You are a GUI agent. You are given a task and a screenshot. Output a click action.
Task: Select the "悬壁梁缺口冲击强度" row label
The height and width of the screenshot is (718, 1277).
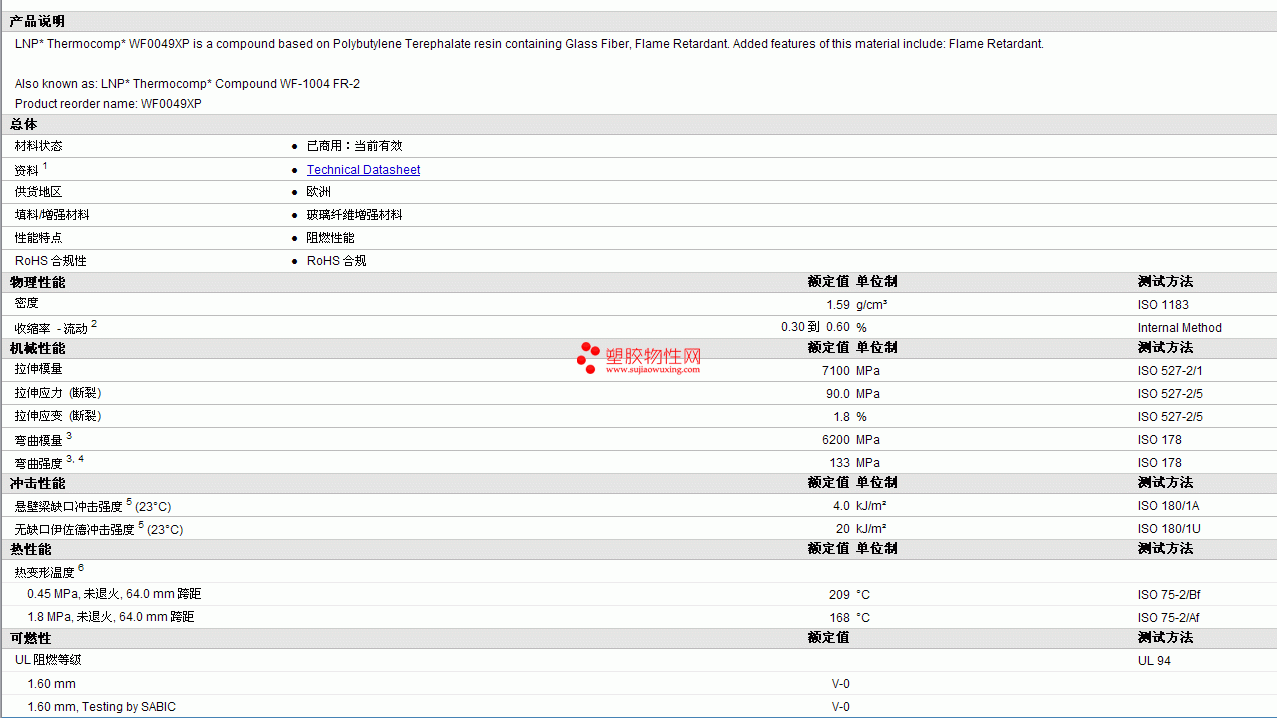pyautogui.click(x=68, y=507)
